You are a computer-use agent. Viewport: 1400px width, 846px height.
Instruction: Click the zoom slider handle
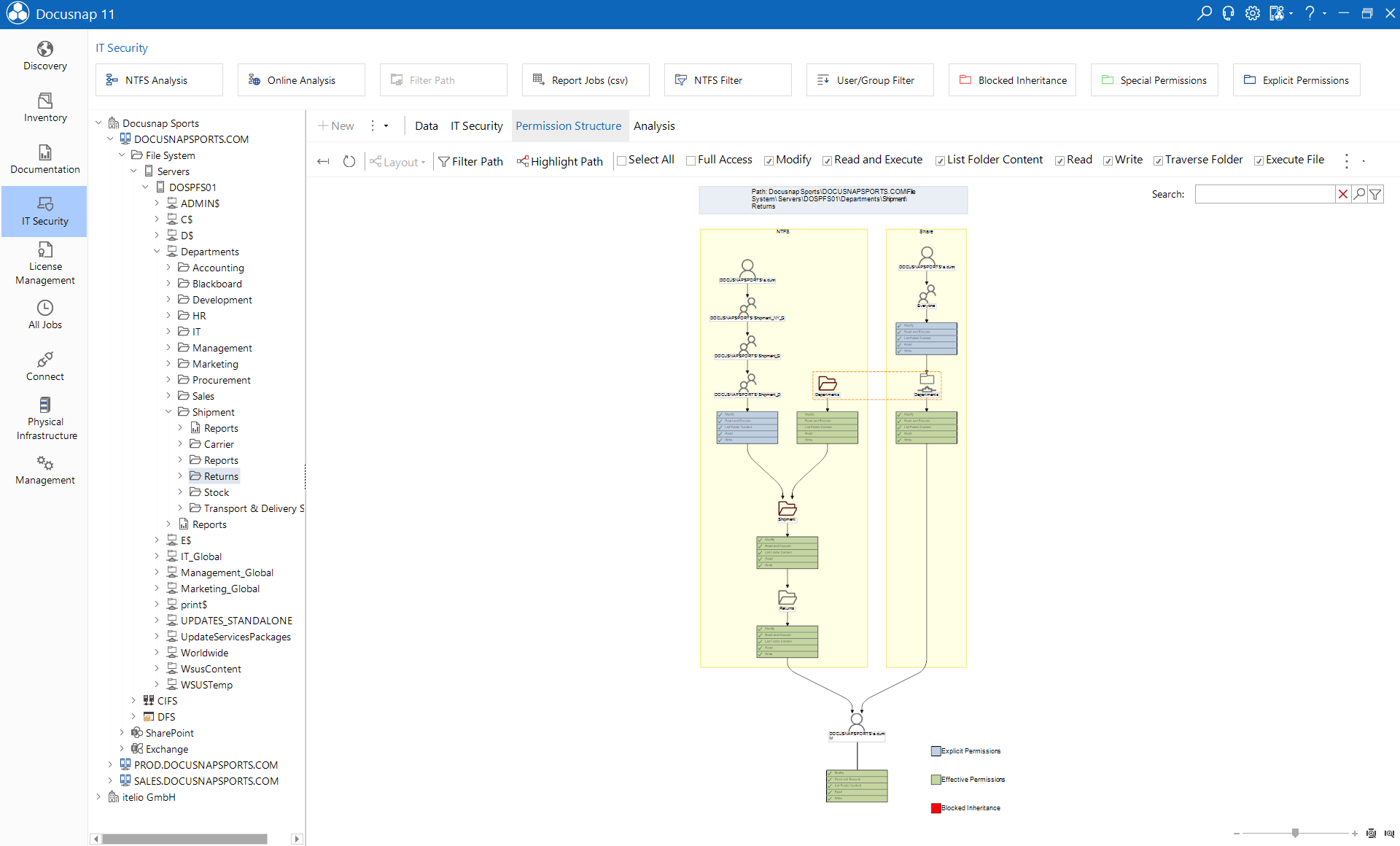1295,833
